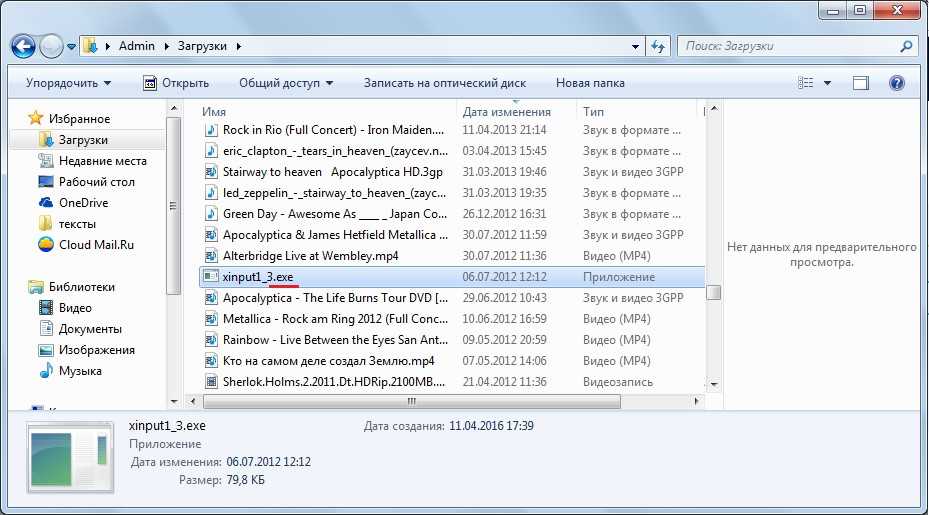Click the xinput1_3.exe thumbnail in details pane
This screenshot has width=929, height=515.
click(71, 458)
